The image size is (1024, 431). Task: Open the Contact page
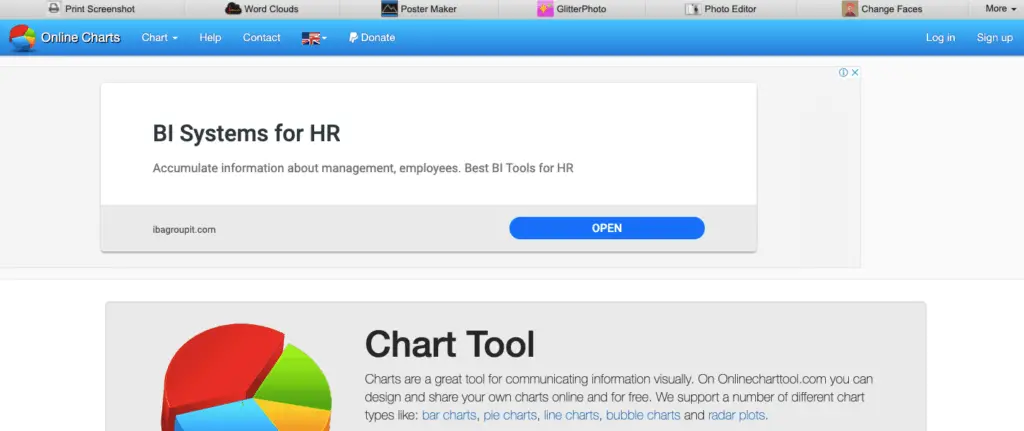pyautogui.click(x=261, y=37)
